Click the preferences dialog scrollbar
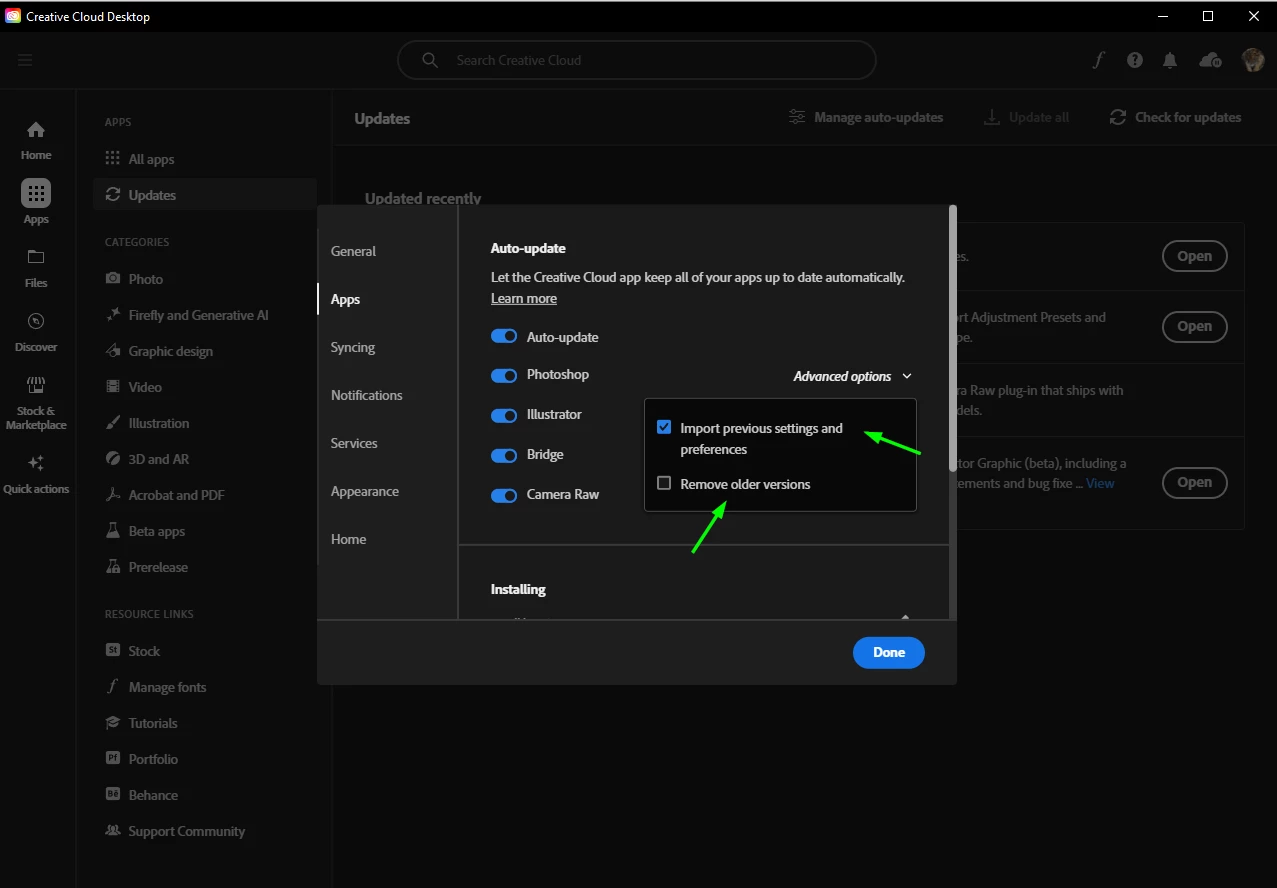 point(953,336)
